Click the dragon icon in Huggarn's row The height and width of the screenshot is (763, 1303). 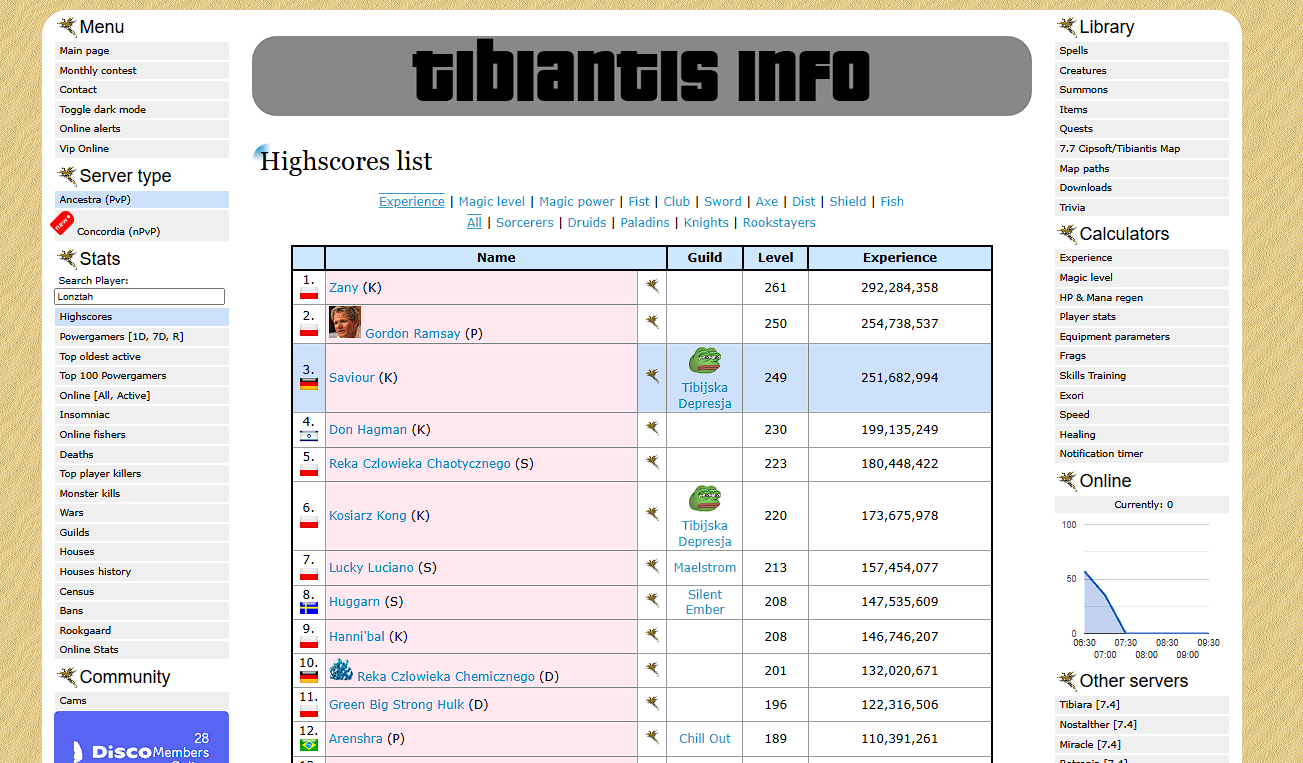pos(652,600)
